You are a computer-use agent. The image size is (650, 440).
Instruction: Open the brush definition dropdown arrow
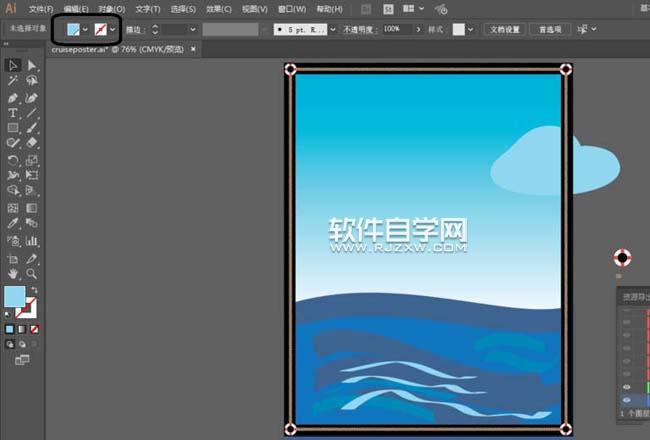332,29
